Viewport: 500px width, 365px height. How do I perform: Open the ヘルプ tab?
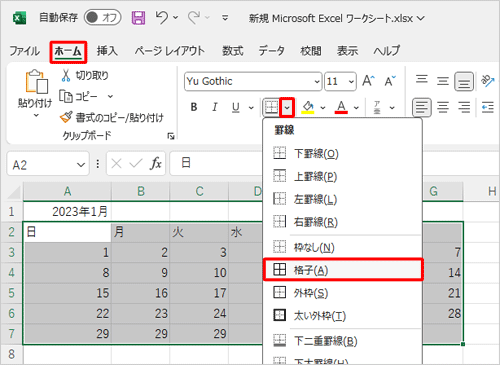point(386,51)
